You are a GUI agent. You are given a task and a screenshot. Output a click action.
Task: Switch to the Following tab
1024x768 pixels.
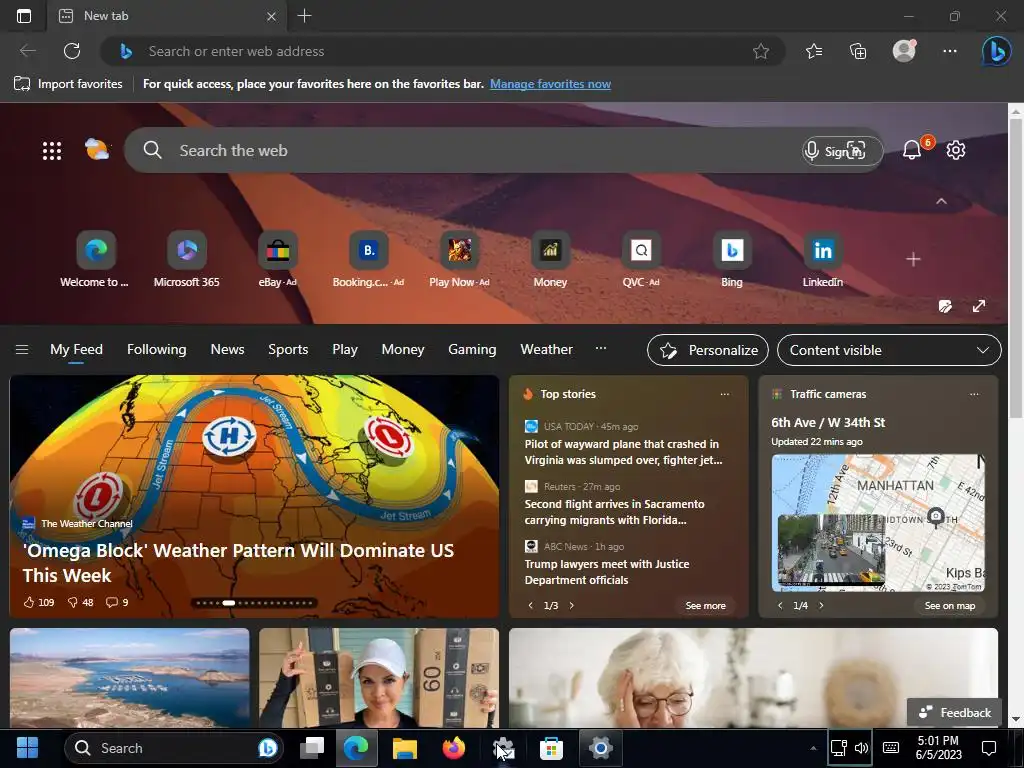pyautogui.click(x=157, y=349)
